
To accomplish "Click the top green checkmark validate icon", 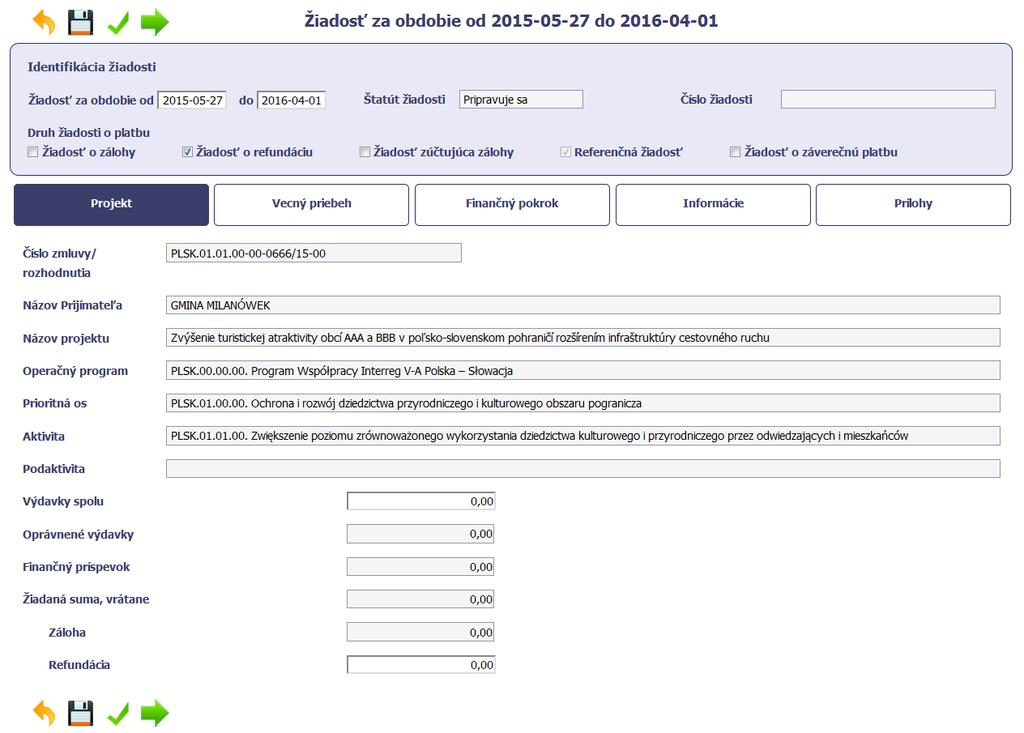I will pyautogui.click(x=118, y=23).
